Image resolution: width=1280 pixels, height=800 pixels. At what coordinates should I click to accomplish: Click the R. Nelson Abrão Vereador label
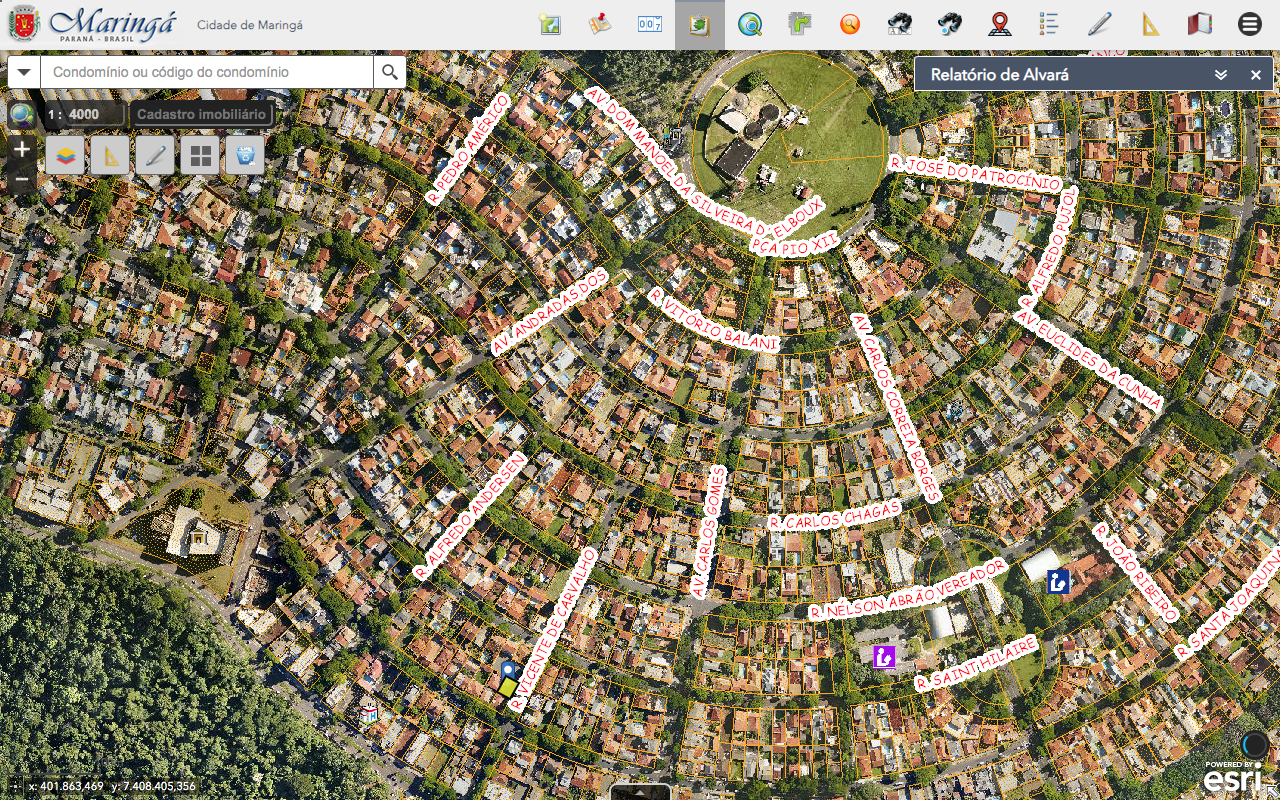906,590
